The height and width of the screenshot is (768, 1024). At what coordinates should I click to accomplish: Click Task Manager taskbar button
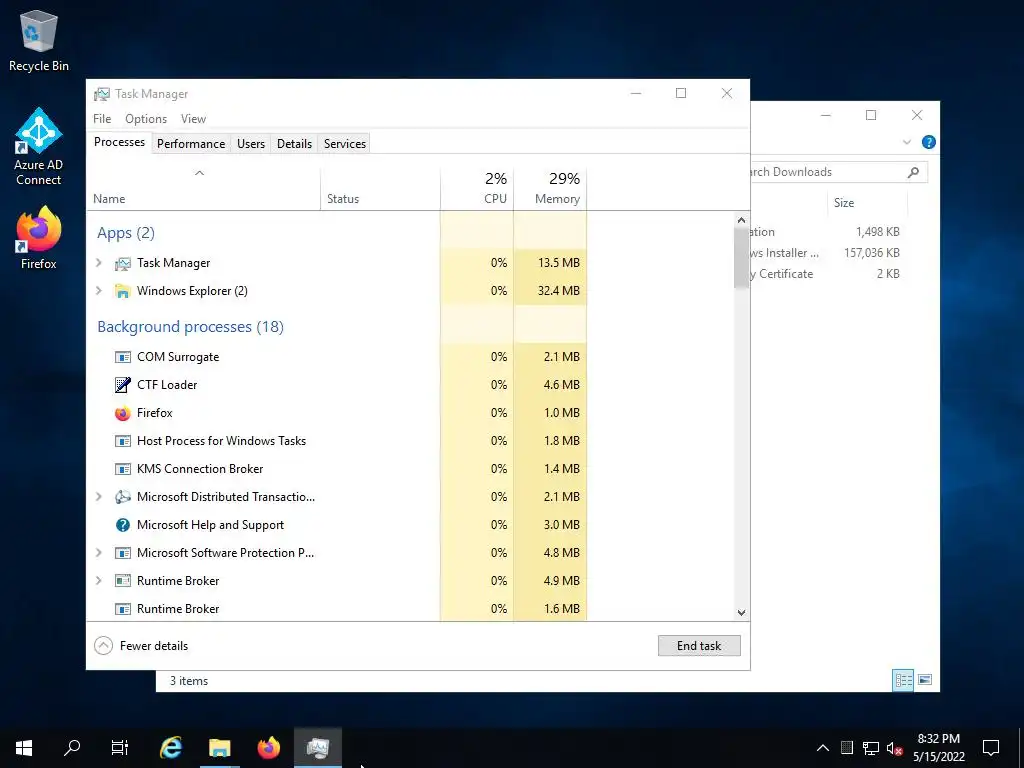317,748
